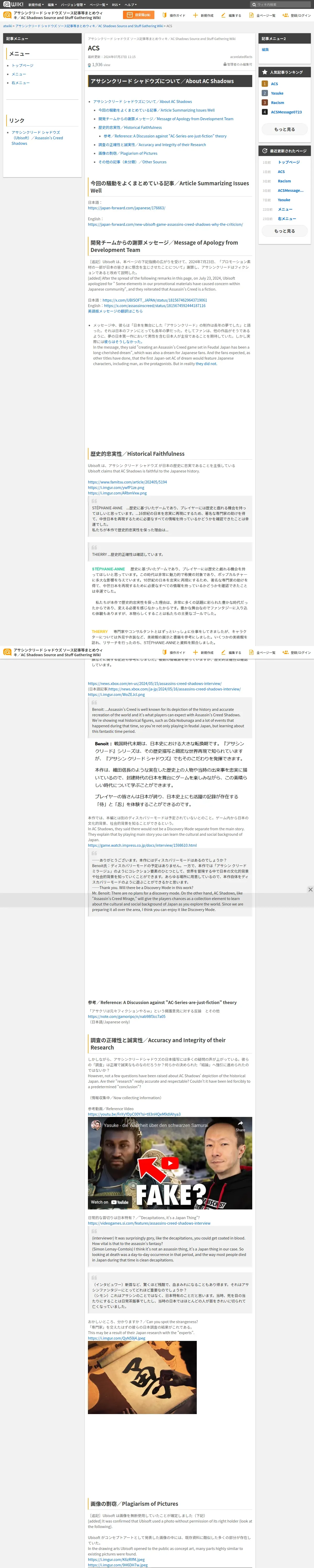Close the floating banner with X icon

(310, 889)
